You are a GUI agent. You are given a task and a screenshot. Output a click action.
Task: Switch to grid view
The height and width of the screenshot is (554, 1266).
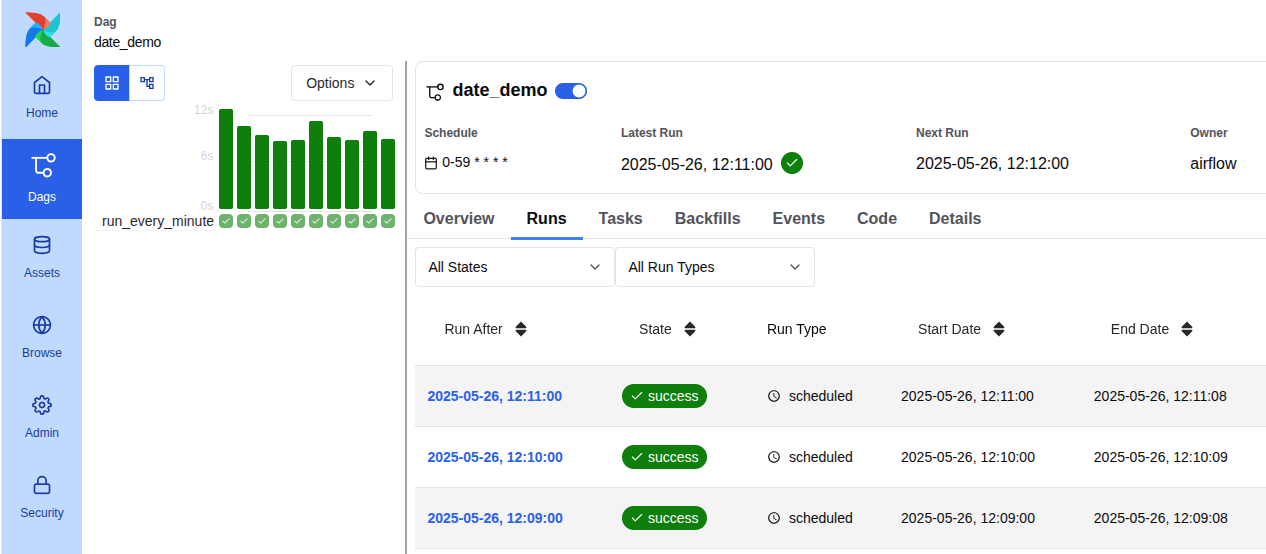[112, 83]
